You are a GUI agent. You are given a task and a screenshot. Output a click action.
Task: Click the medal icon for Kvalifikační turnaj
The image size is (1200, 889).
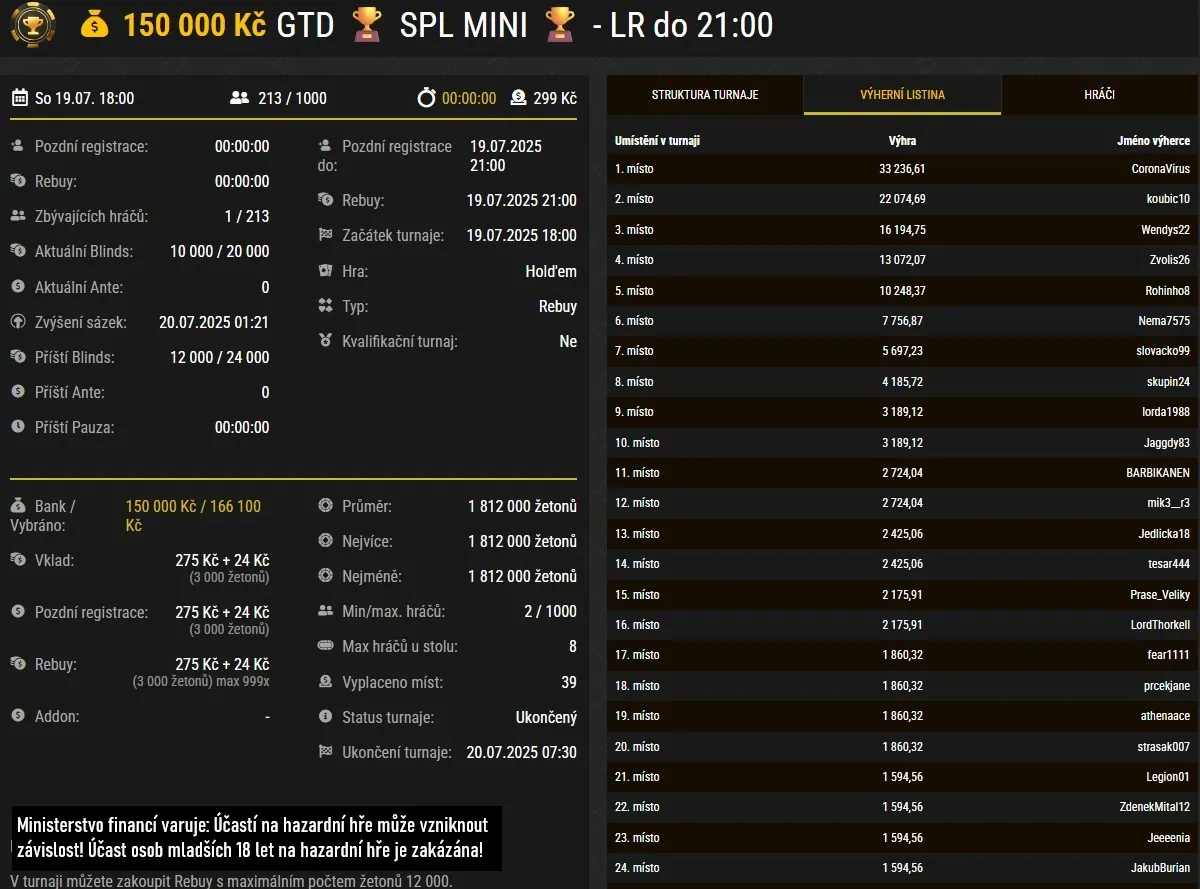(325, 341)
